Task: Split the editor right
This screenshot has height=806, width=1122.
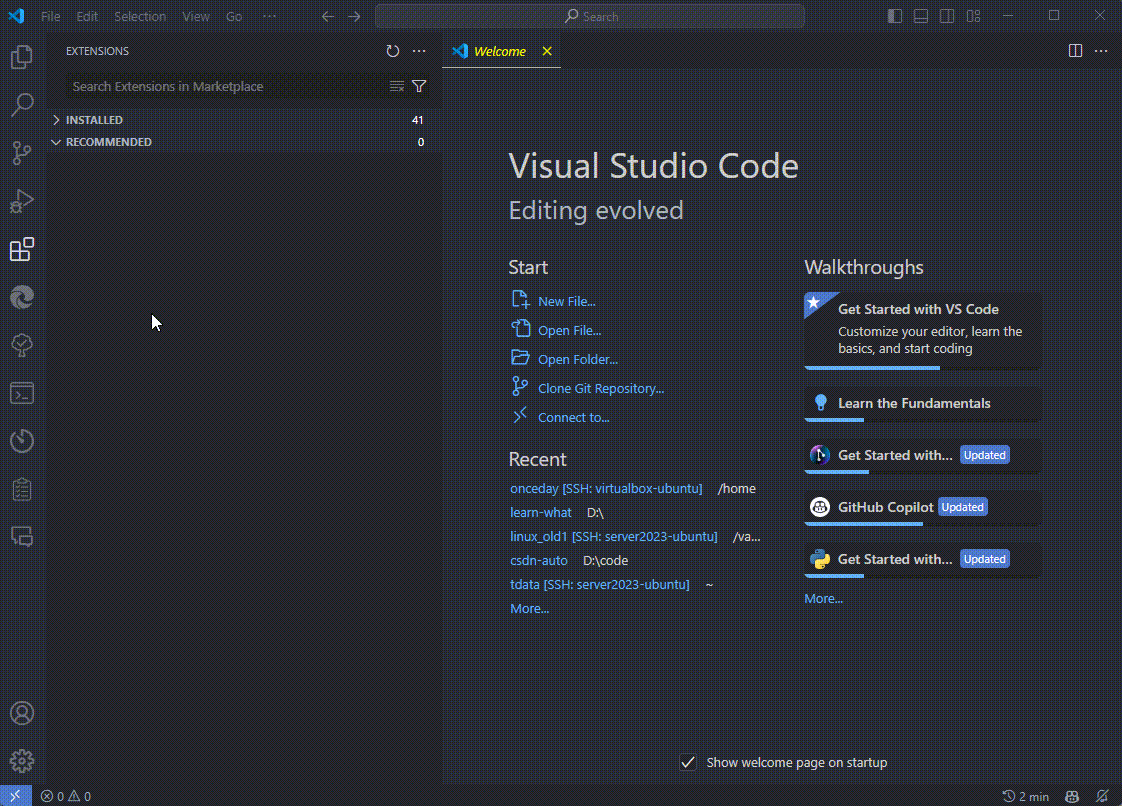Action: [x=1075, y=51]
